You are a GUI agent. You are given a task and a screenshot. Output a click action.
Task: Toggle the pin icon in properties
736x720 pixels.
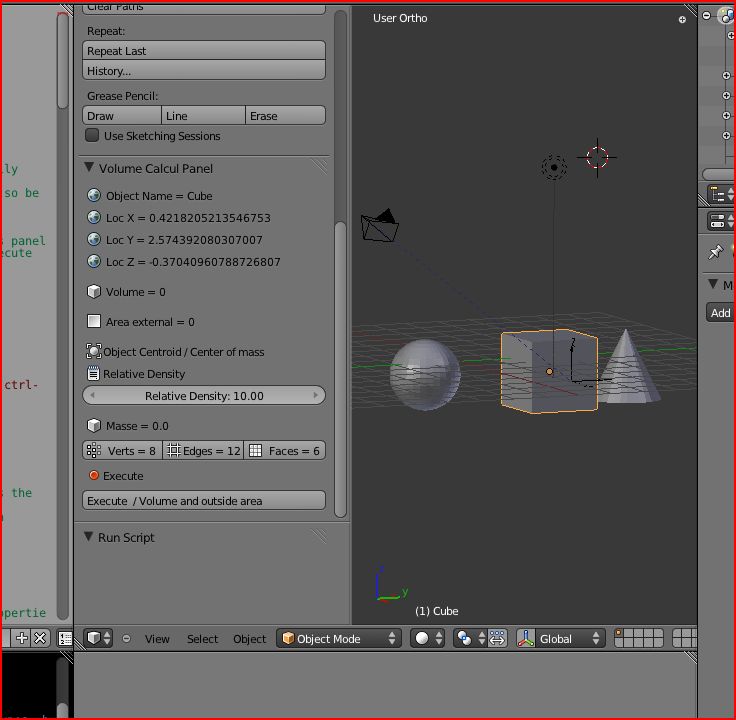(x=715, y=252)
